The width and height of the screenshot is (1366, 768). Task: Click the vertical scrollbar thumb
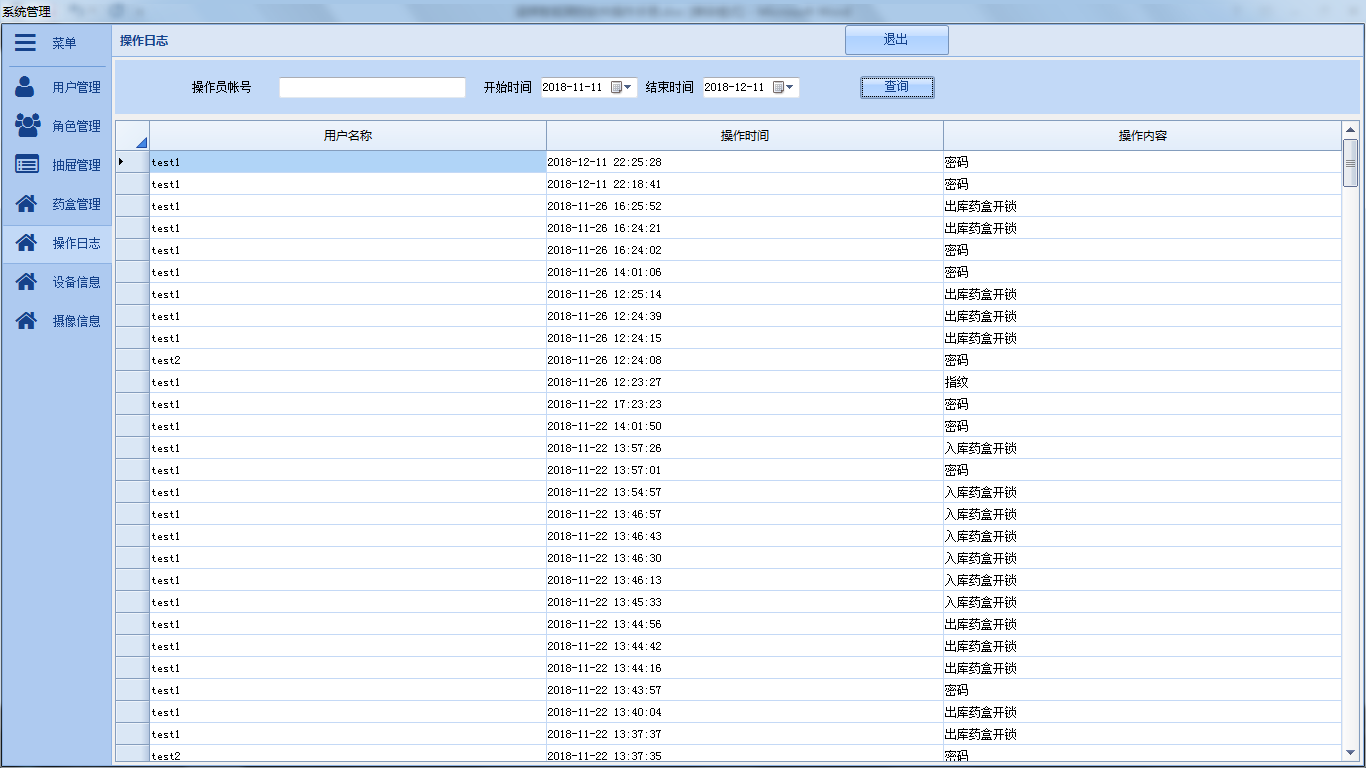click(1350, 162)
